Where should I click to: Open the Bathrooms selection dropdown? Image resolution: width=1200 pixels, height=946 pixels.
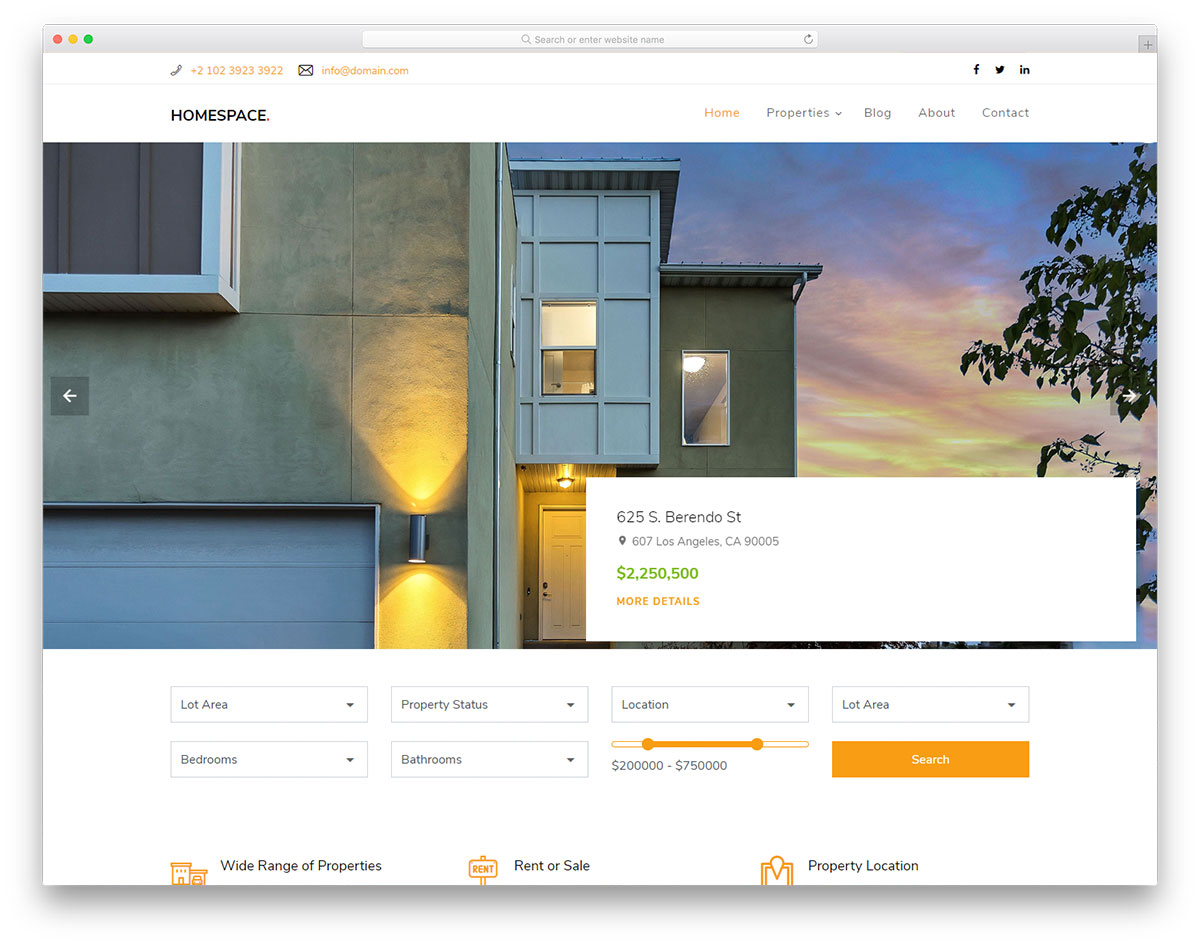click(489, 759)
